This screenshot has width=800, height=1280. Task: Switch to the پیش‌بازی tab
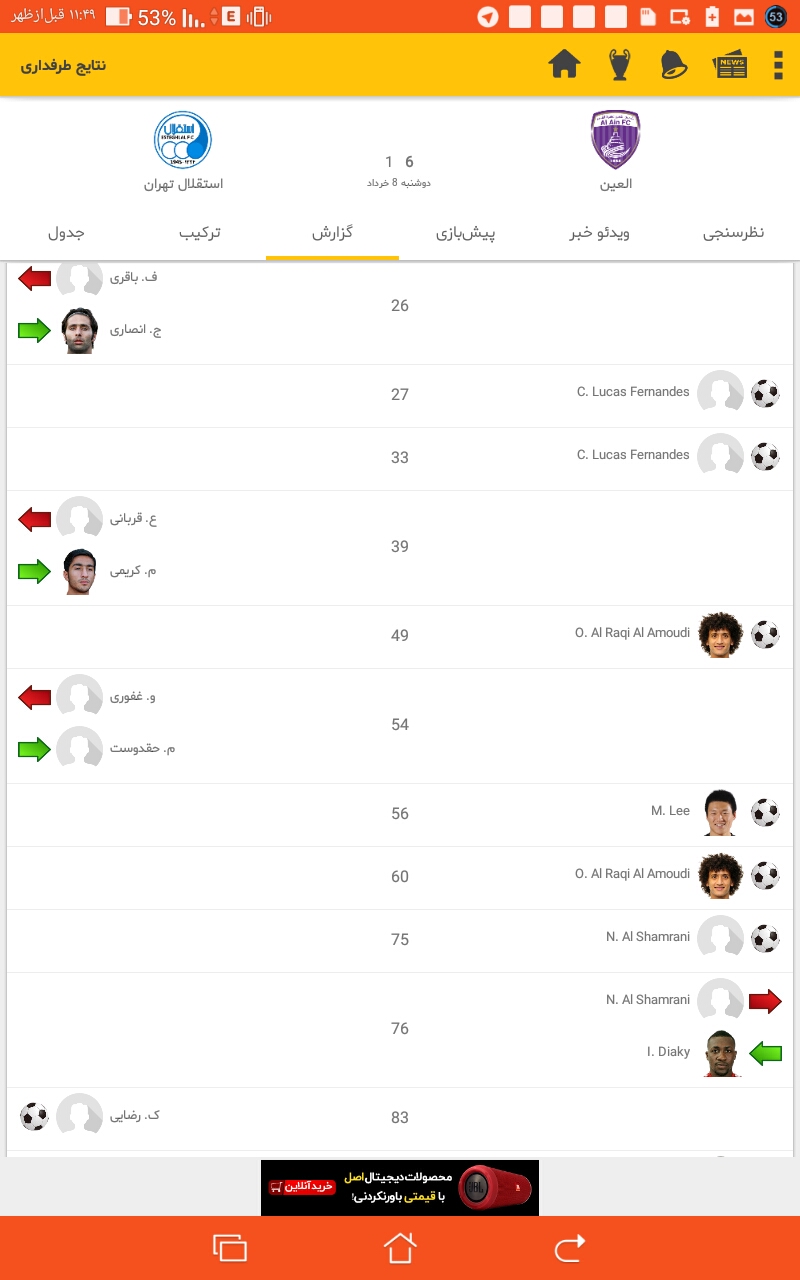(466, 234)
